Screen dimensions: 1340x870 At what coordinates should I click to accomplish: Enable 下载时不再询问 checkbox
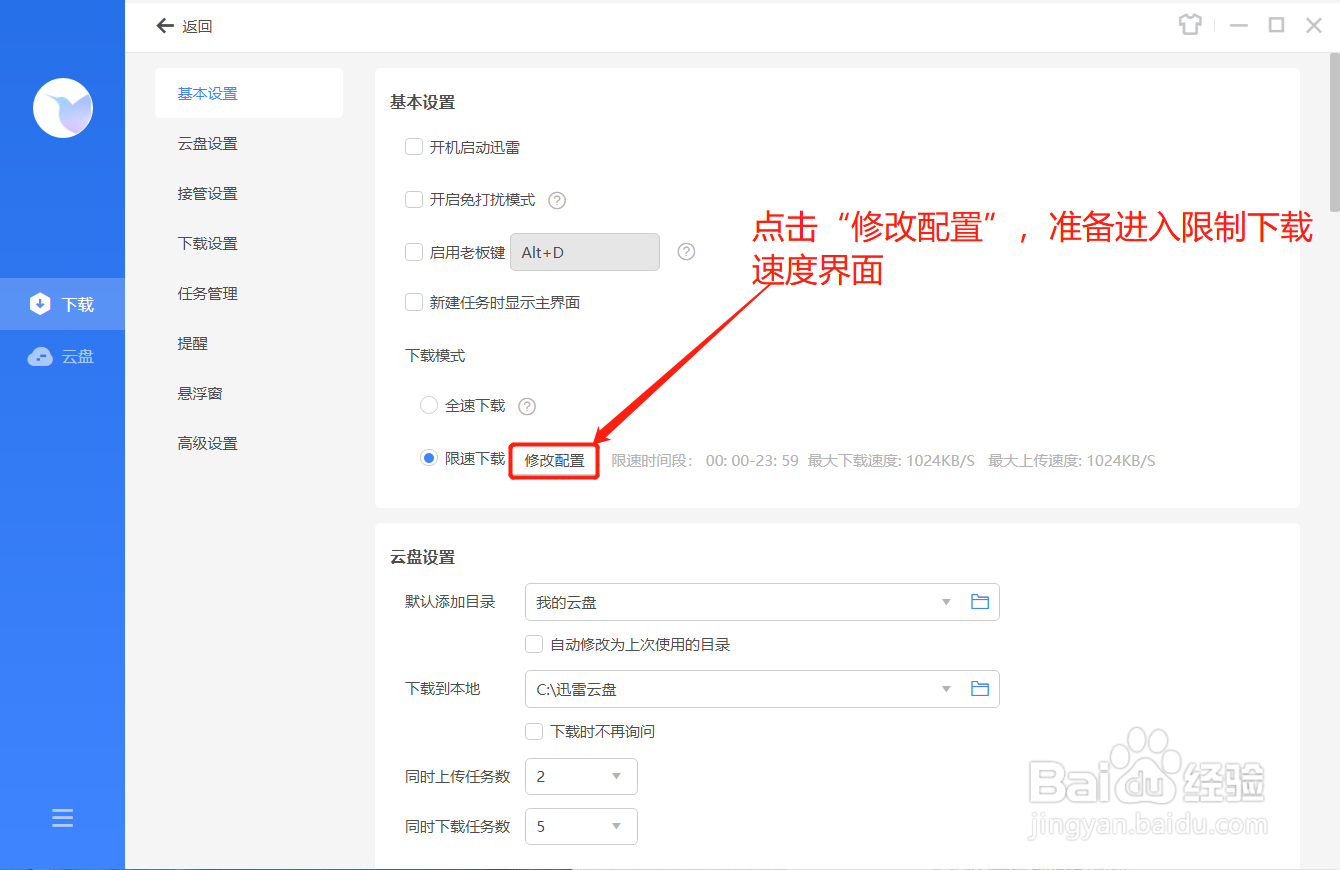pyautogui.click(x=533, y=731)
